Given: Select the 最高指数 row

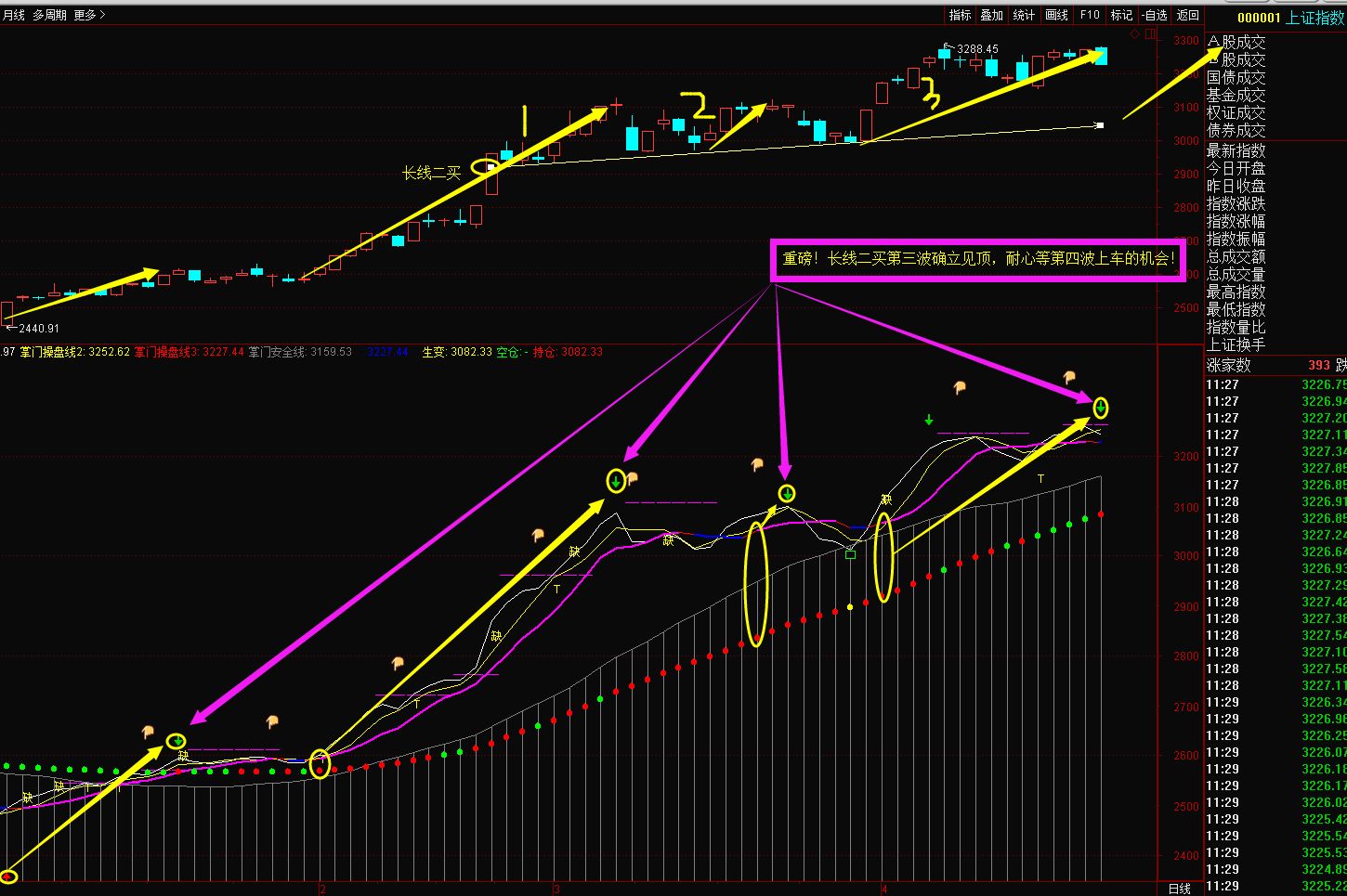Looking at the screenshot, I should tap(1236, 292).
